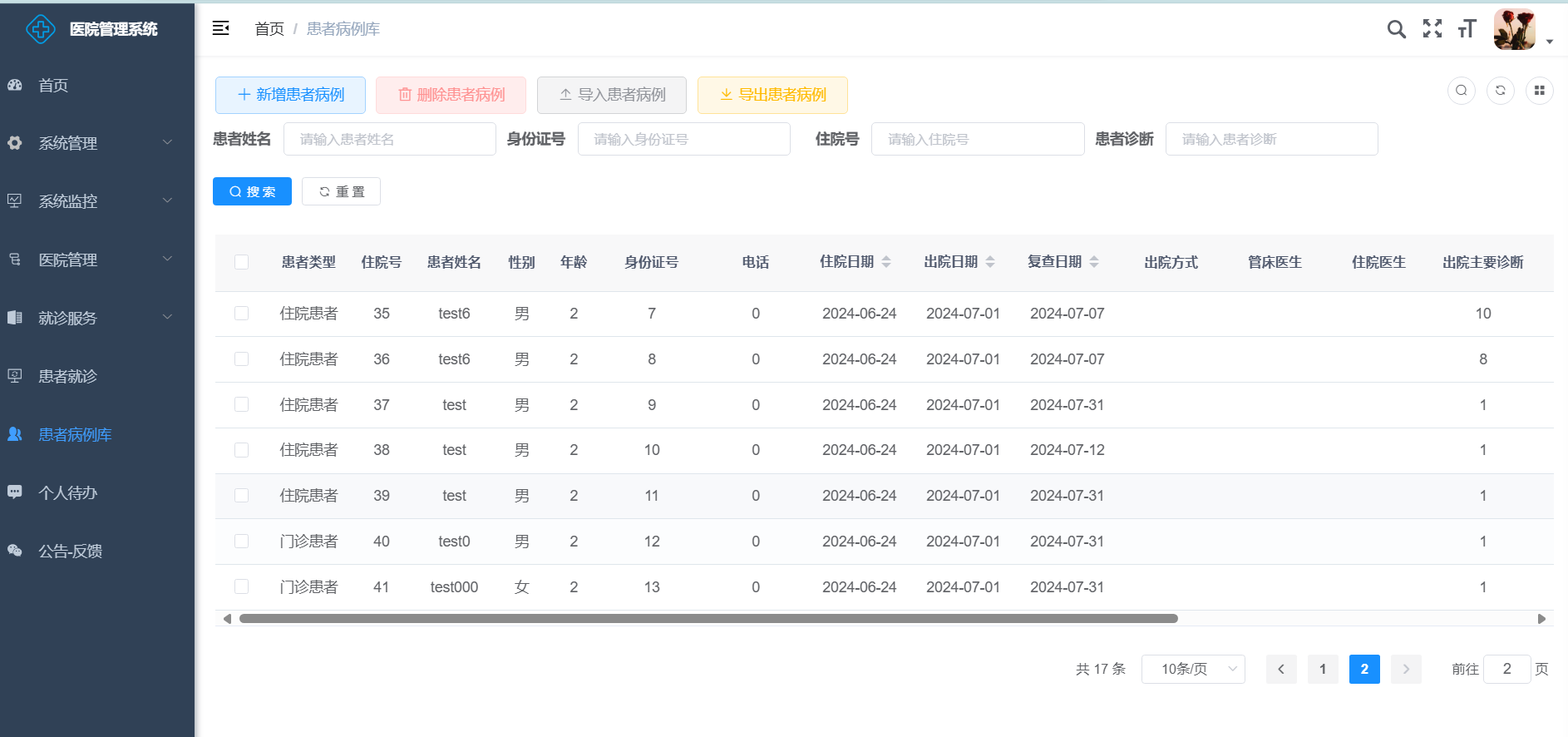Refresh the table with the round refresh icon

pyautogui.click(x=1500, y=90)
